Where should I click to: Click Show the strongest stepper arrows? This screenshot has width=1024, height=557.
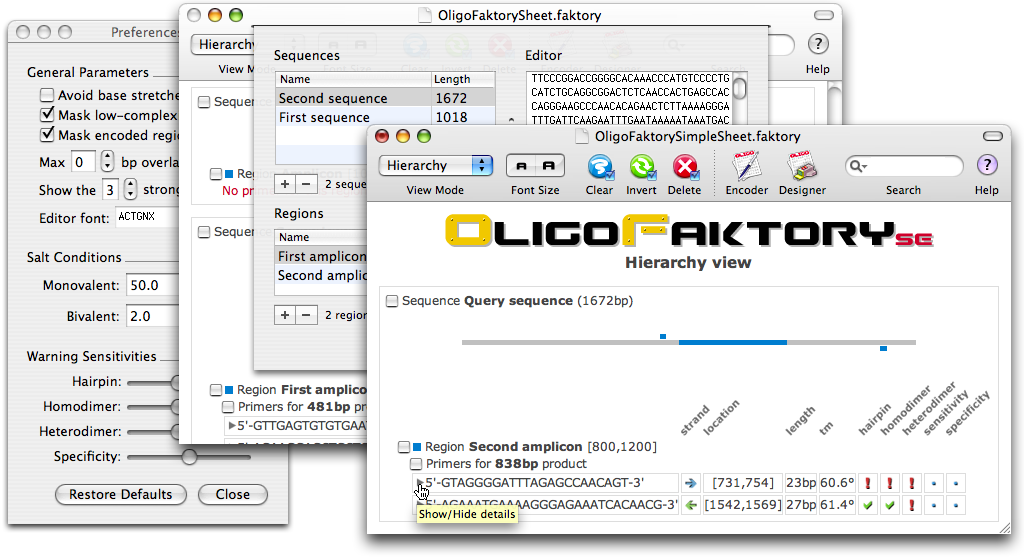(x=131, y=190)
